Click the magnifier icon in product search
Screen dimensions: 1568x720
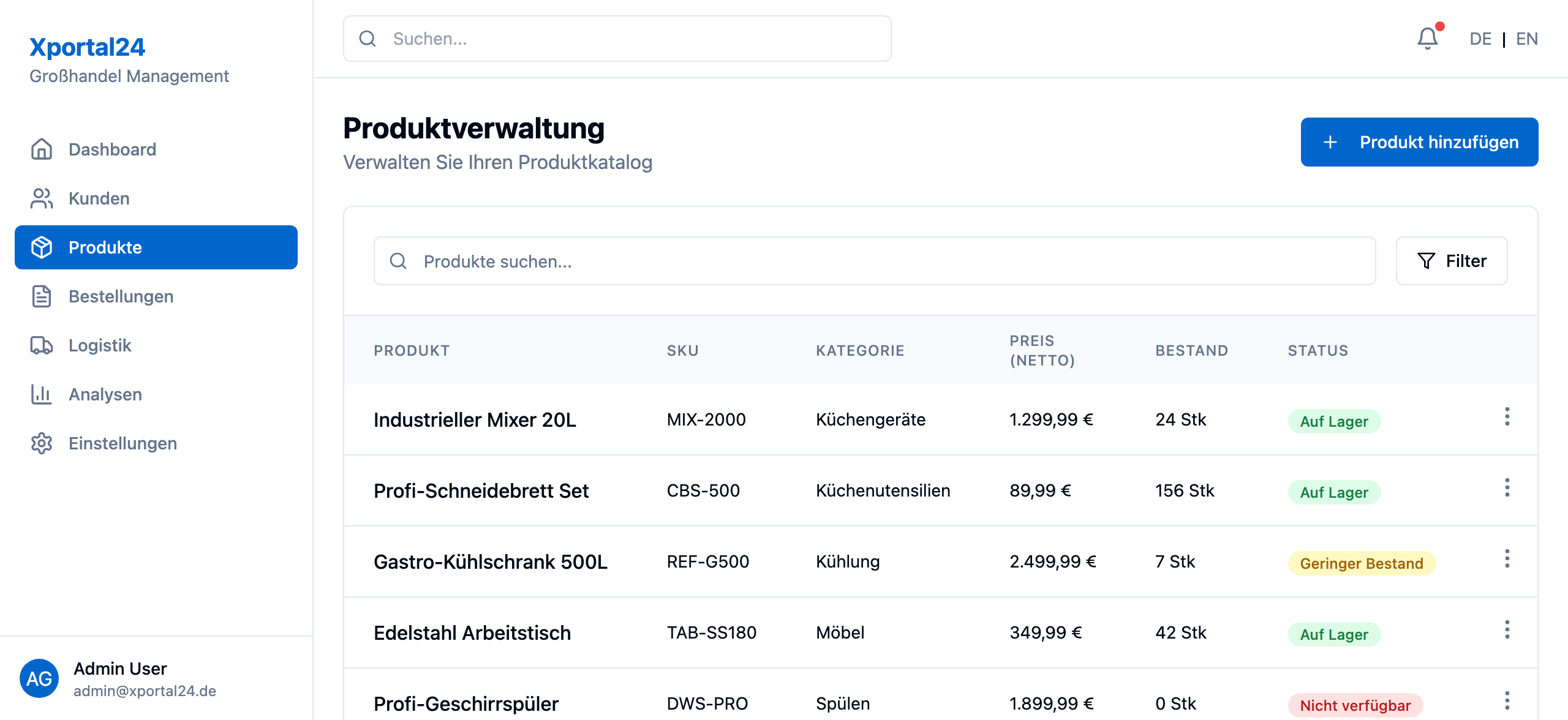[x=398, y=261]
